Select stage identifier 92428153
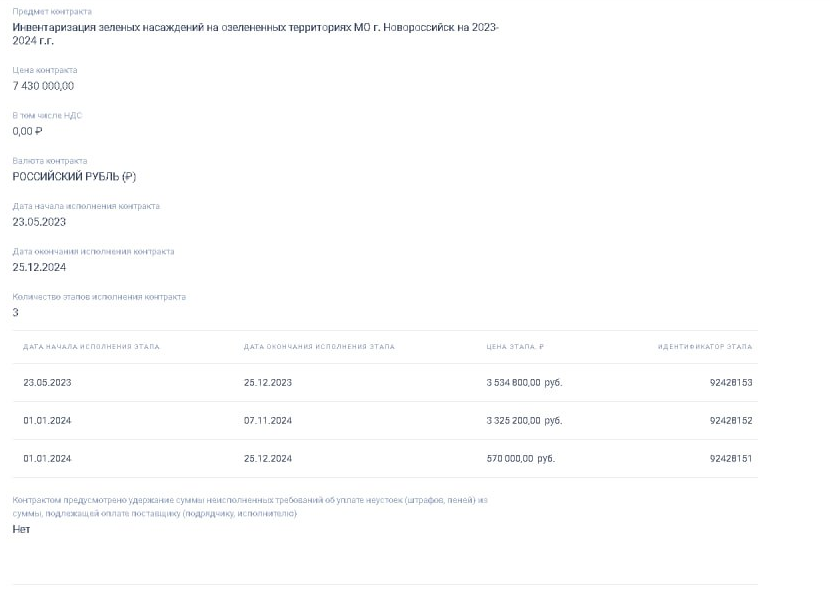This screenshot has width=830, height=599. pos(730,383)
